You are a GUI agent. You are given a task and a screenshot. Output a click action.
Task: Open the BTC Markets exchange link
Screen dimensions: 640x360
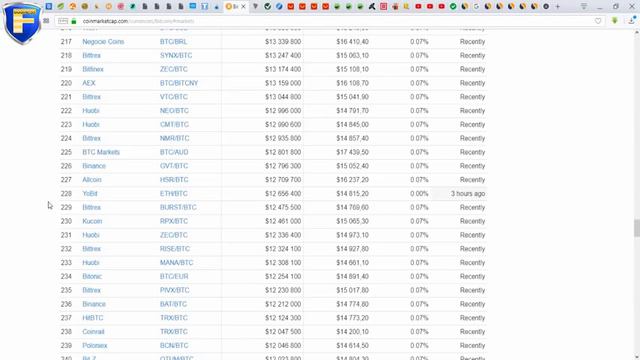101,152
